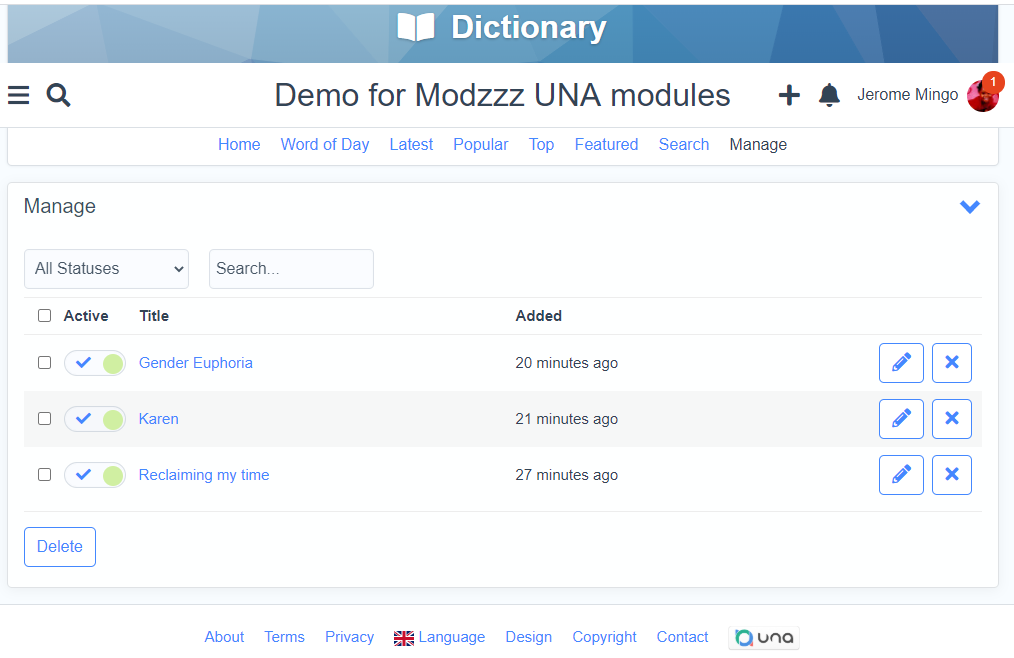Switch to the Featured tab
This screenshot has width=1014, height=658.
click(x=606, y=145)
